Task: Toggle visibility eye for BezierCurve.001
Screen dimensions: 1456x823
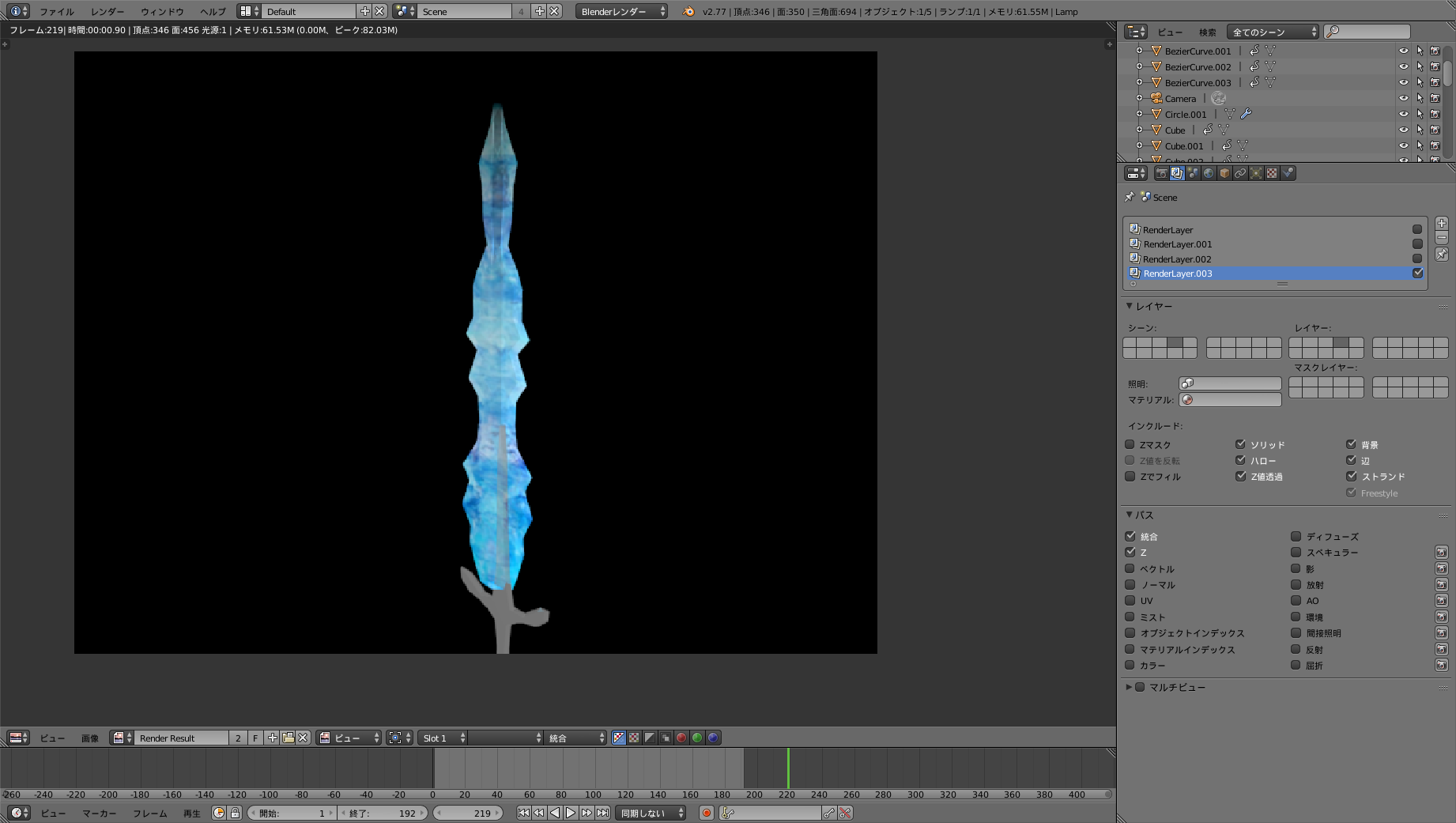Action: pyautogui.click(x=1404, y=51)
